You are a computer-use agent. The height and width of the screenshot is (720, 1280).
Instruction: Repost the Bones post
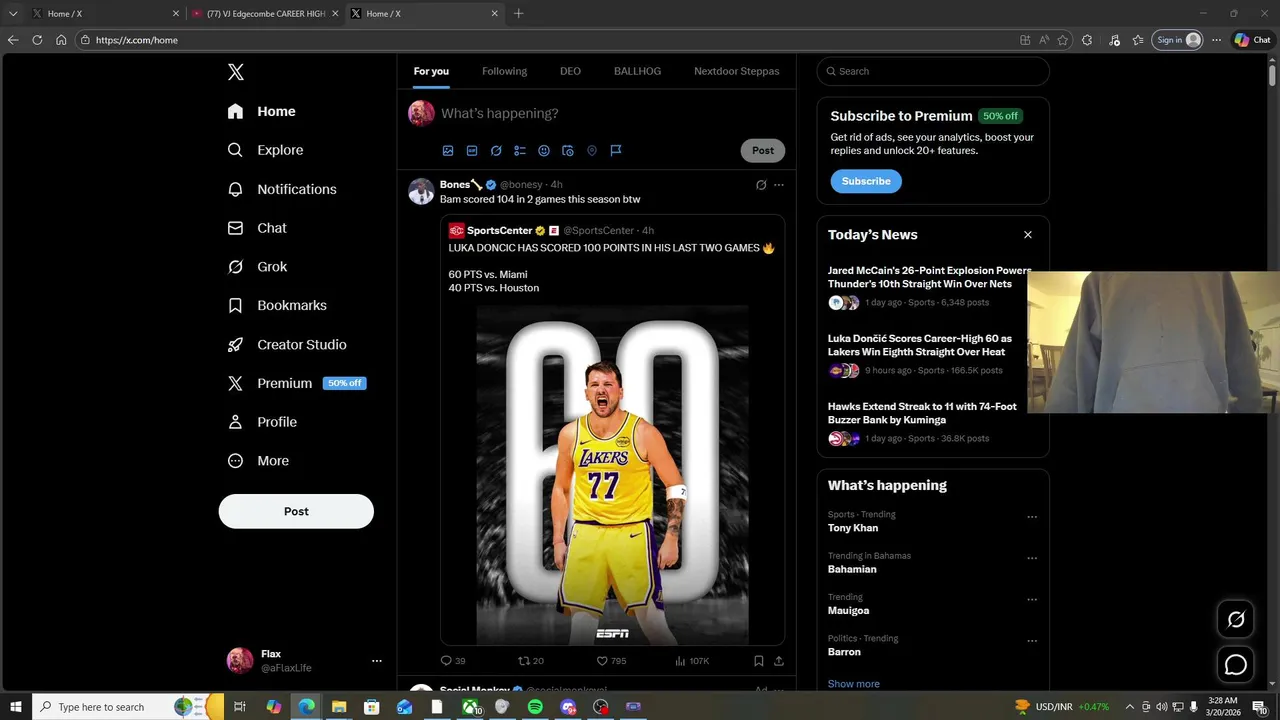pos(530,661)
